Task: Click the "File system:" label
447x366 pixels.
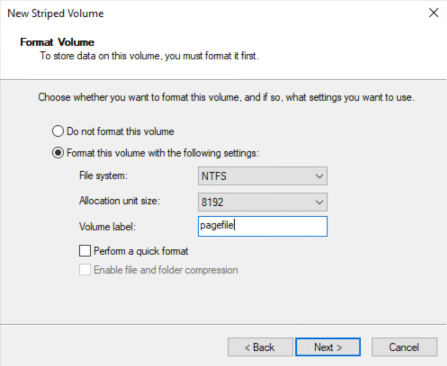Action: pyautogui.click(x=103, y=176)
